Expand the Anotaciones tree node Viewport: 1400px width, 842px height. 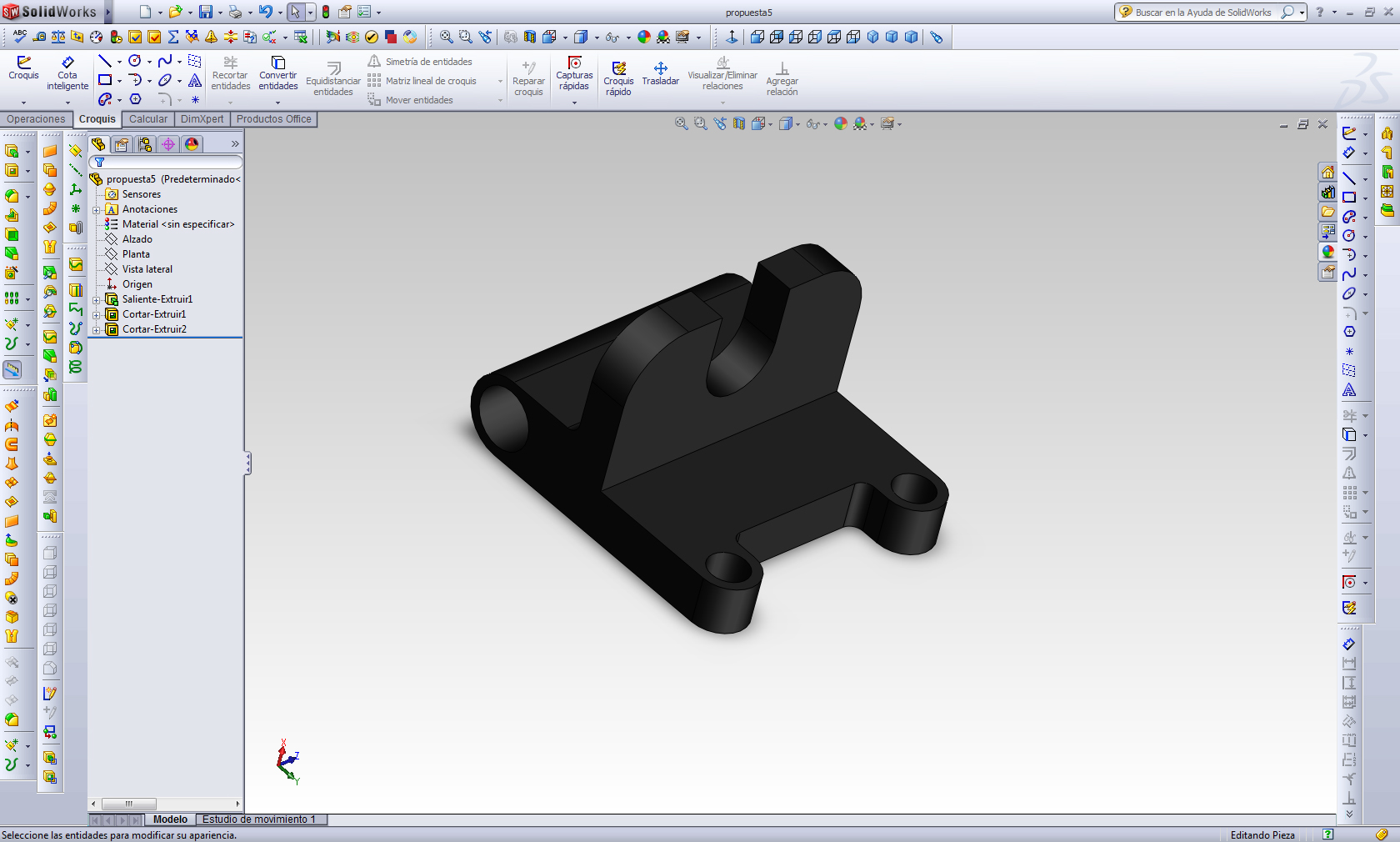97,210
